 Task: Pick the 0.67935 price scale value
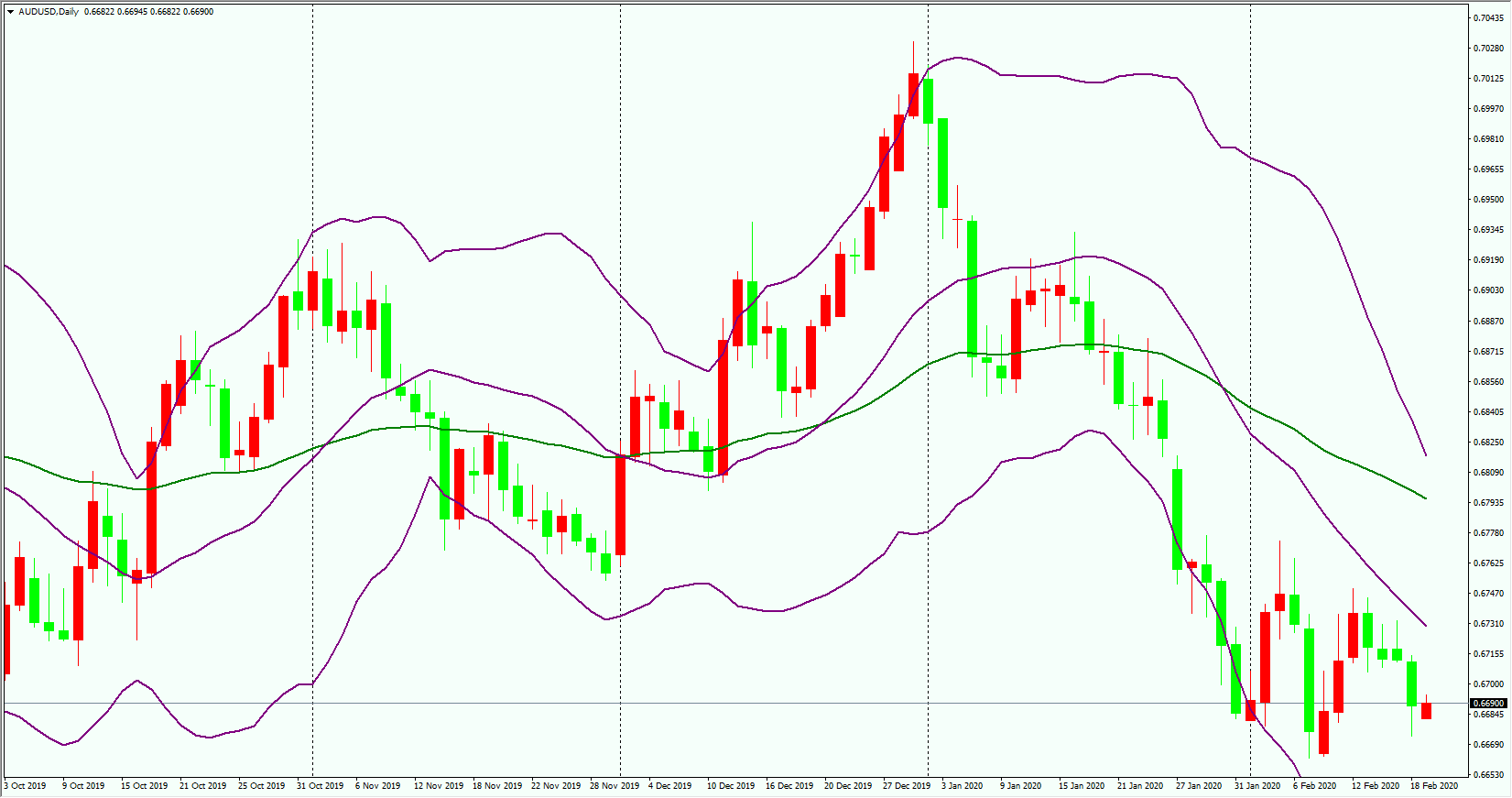pyautogui.click(x=1488, y=502)
